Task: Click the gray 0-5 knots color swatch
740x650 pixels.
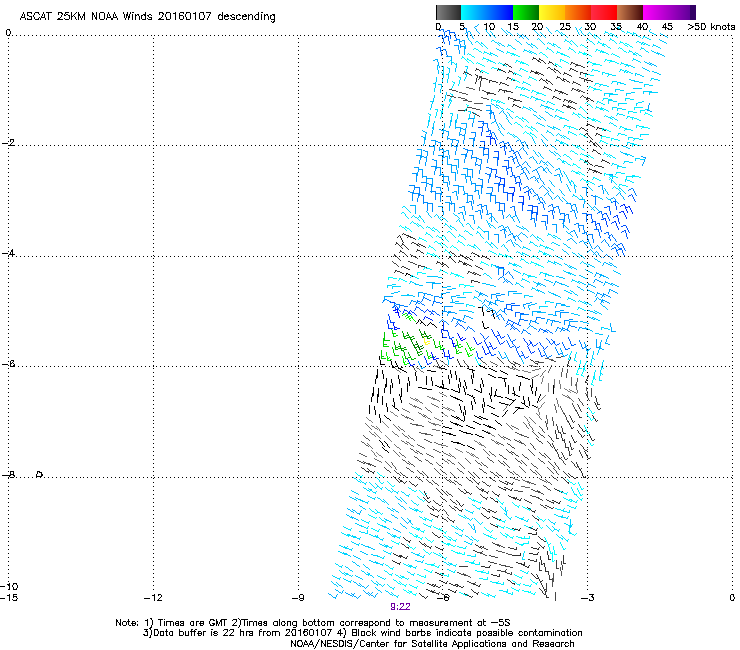Action: pos(448,12)
